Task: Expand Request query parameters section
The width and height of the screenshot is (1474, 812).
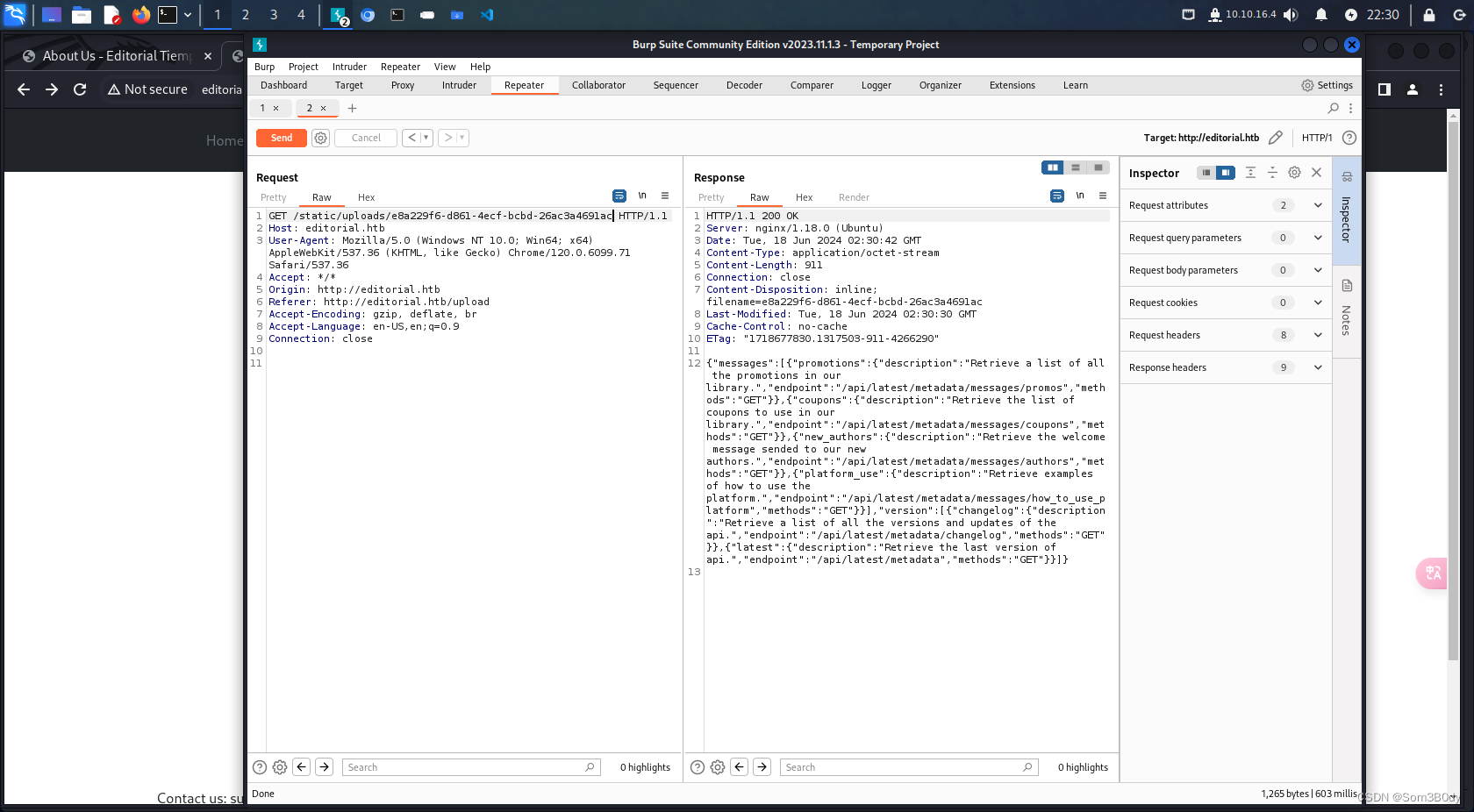Action: (x=1226, y=238)
